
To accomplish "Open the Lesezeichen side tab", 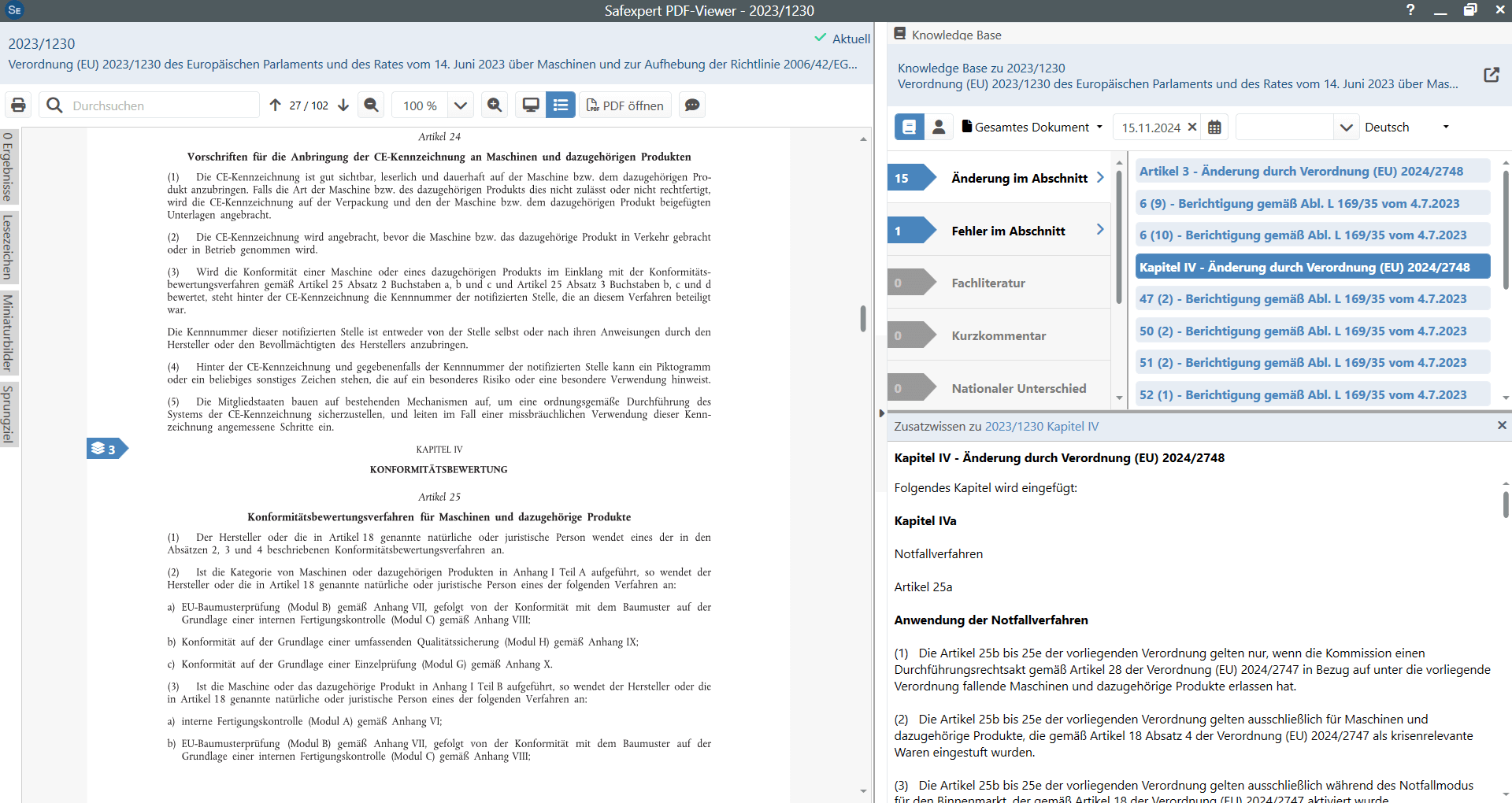I will point(9,247).
